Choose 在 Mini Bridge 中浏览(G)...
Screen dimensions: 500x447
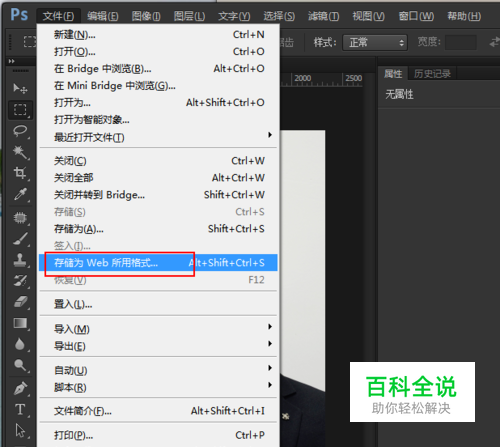point(158,86)
